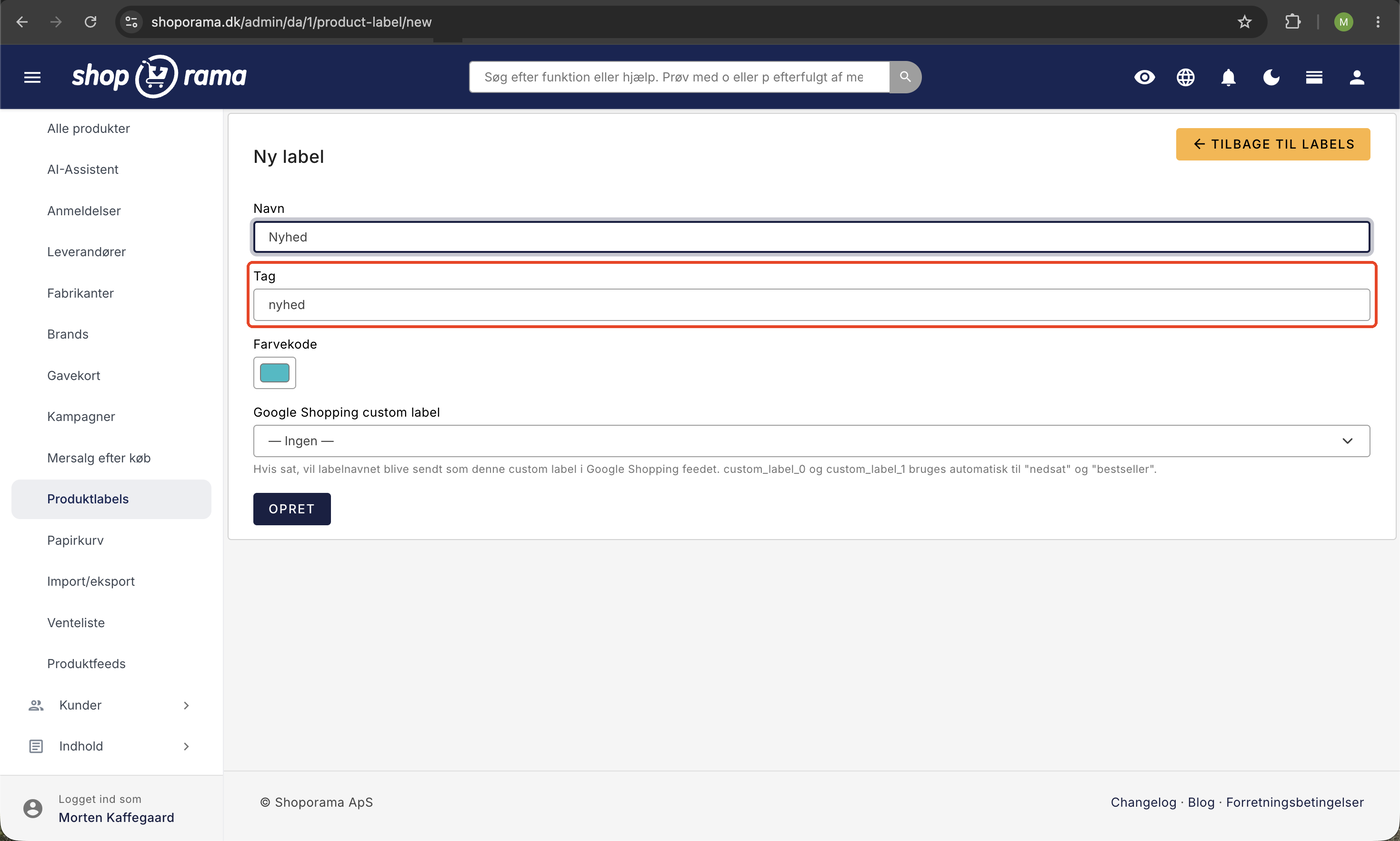Click the card/billing icon in header
Viewport: 1400px width, 841px height.
[1315, 77]
